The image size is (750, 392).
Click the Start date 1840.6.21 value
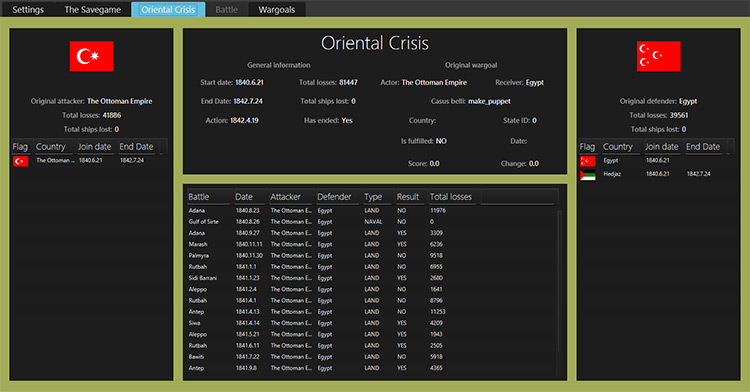click(249, 83)
